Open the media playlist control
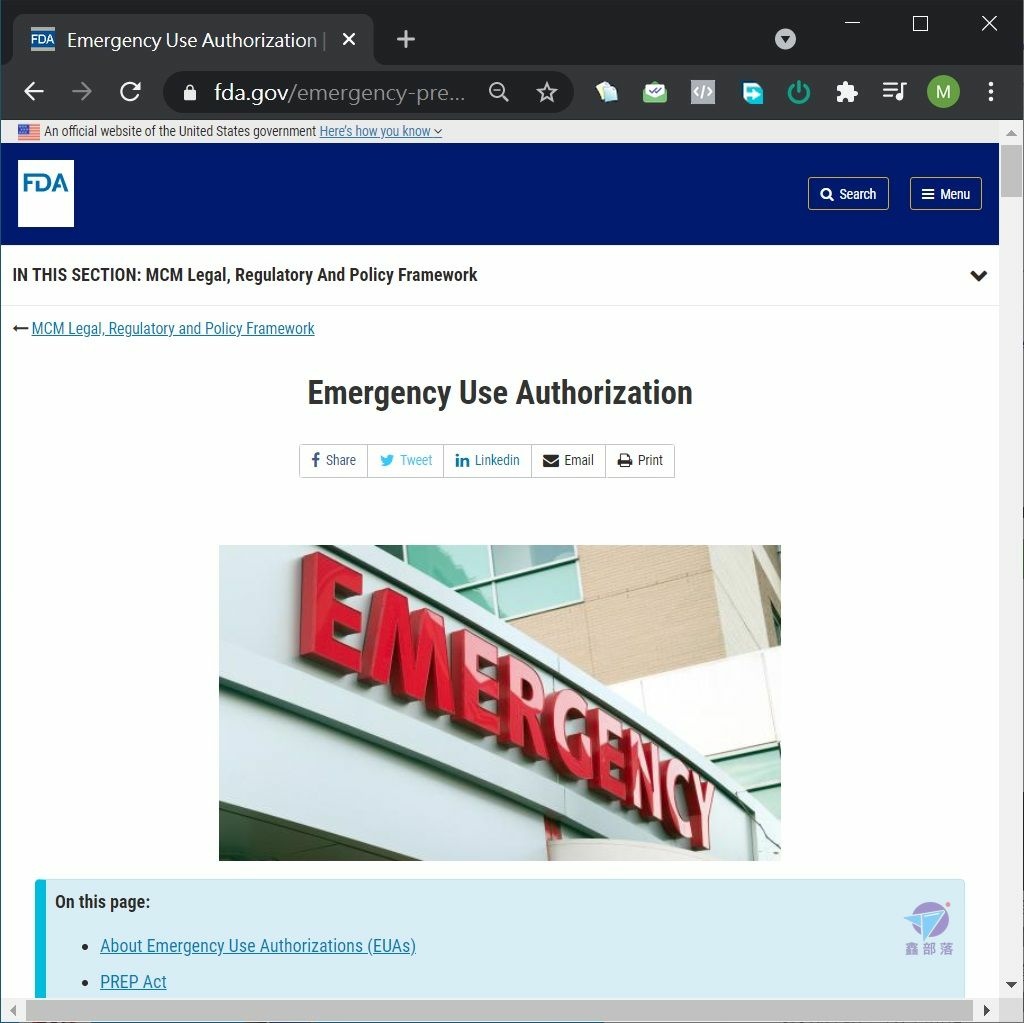The height and width of the screenshot is (1023, 1024). point(894,91)
